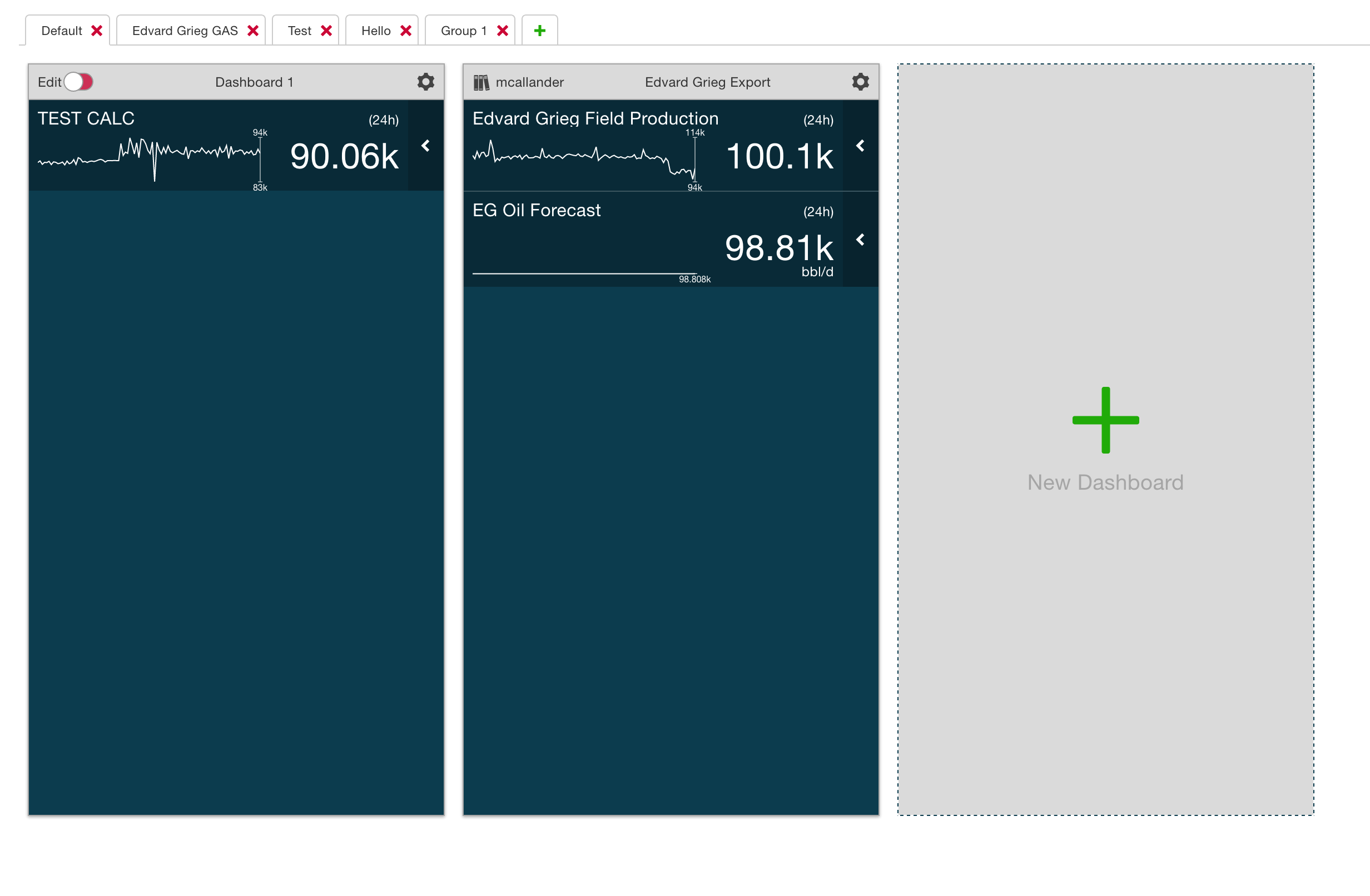Expand Edvard Grieg Field Production chevron

860,146
